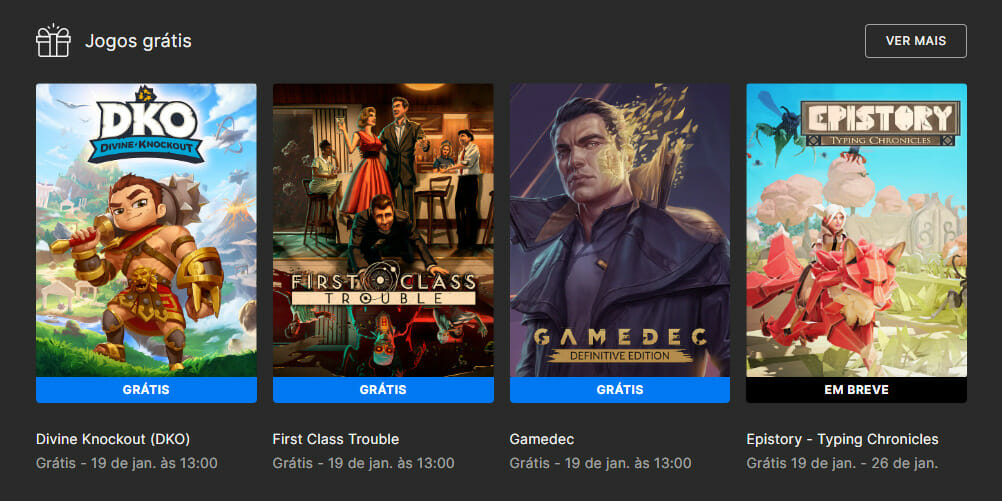Open the Divine Knockout (DKO) title link

click(x=113, y=440)
